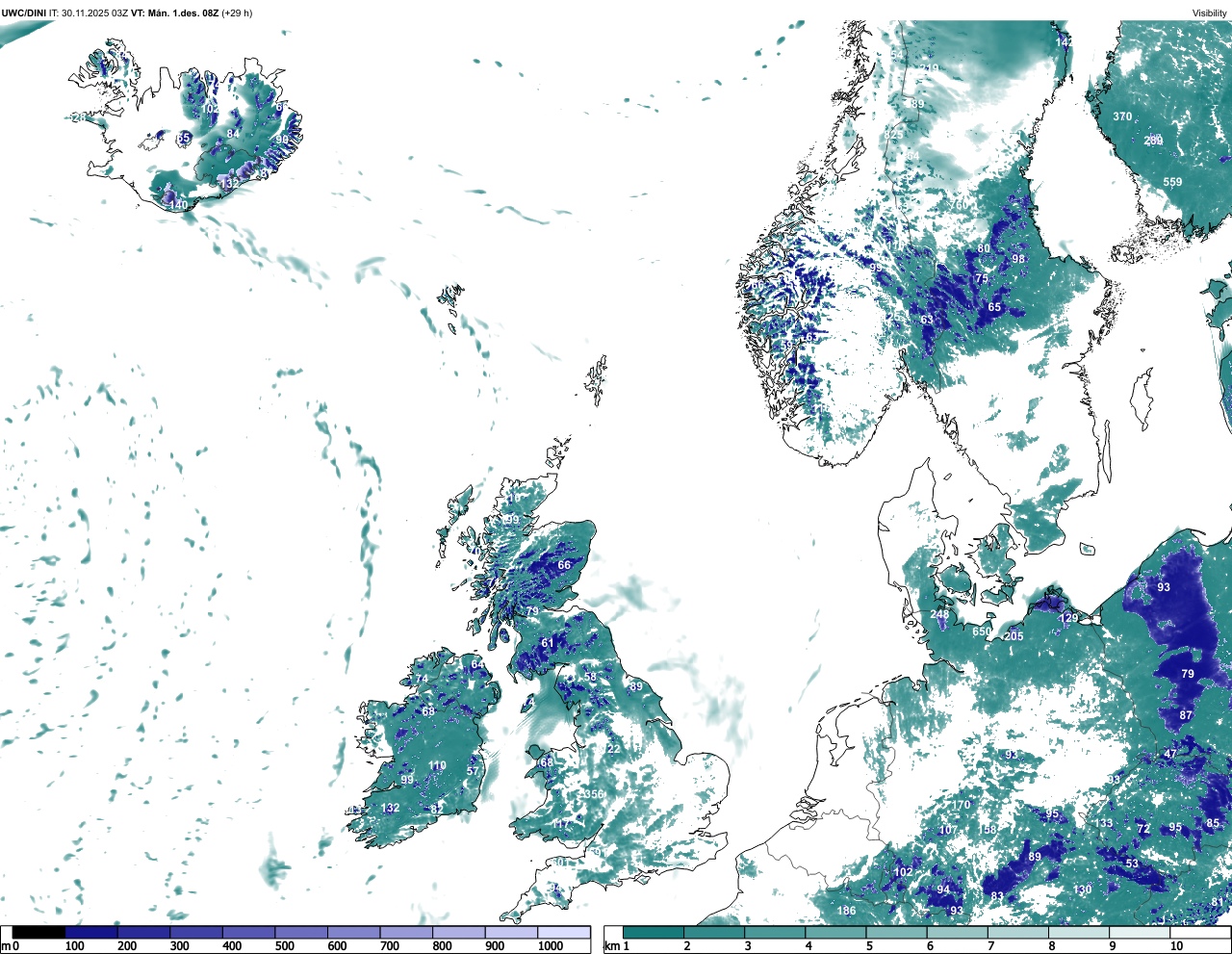
Task: Click value '57' on Ireland's east coast
Action: coord(473,771)
